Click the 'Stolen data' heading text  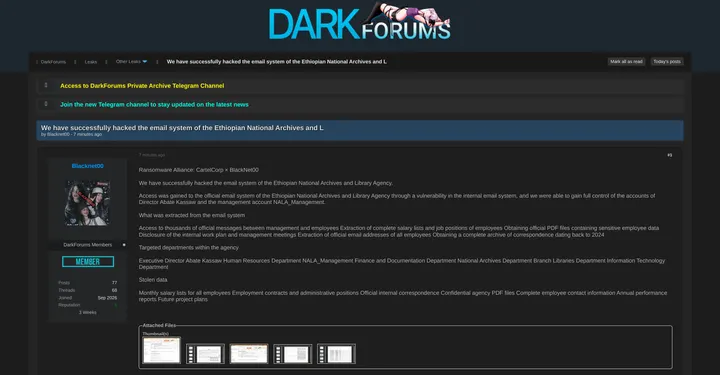(x=153, y=280)
